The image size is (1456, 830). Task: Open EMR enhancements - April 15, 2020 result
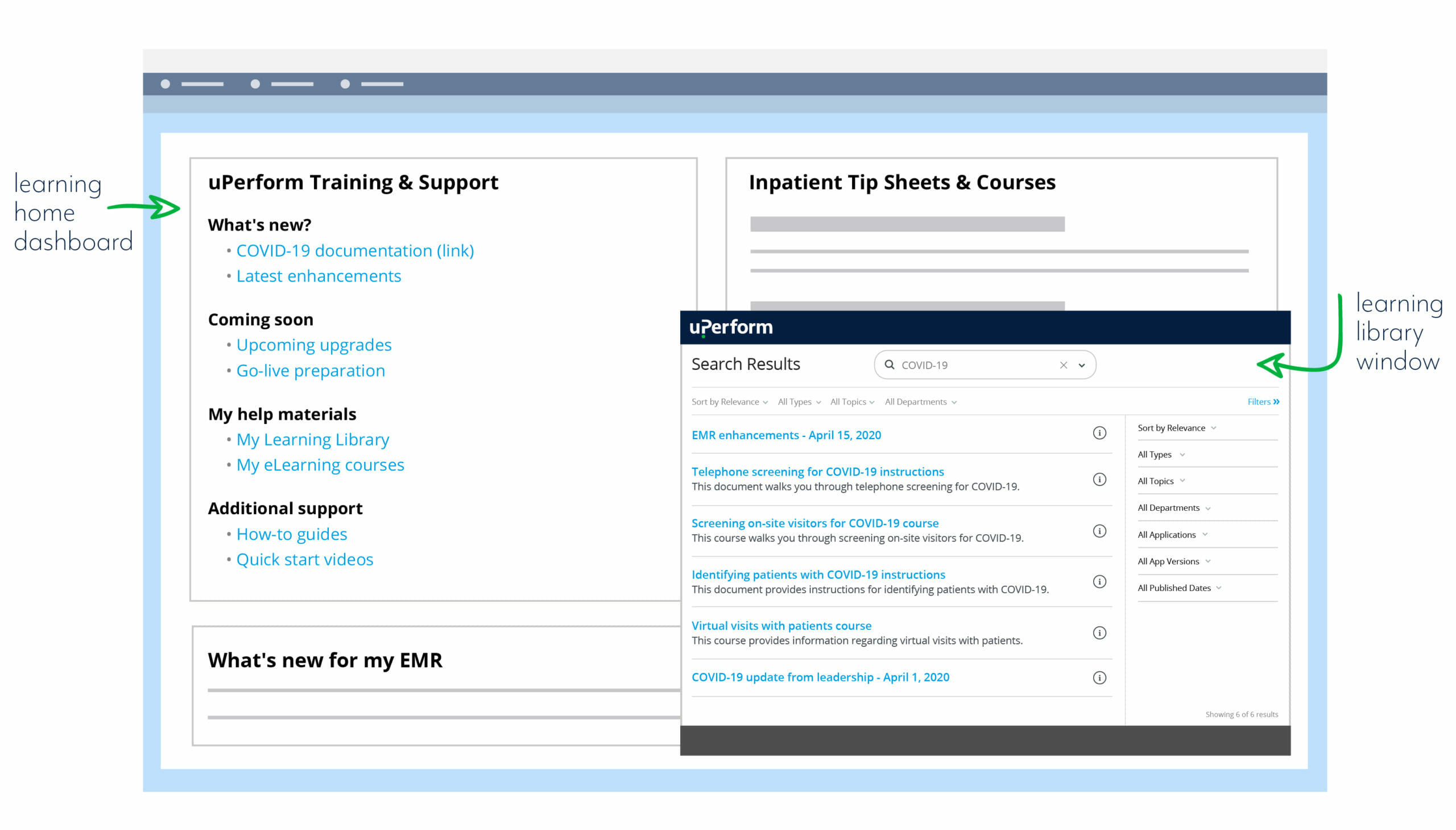pyautogui.click(x=786, y=436)
